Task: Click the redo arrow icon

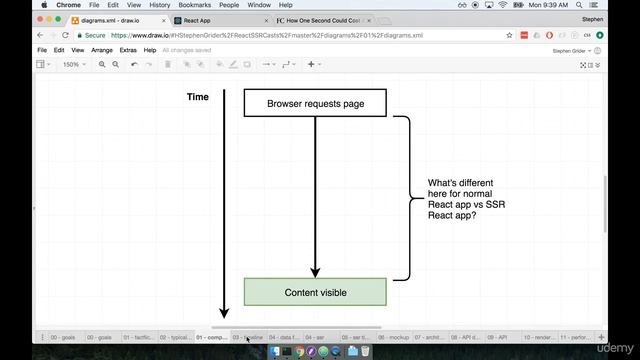Action: [149, 64]
